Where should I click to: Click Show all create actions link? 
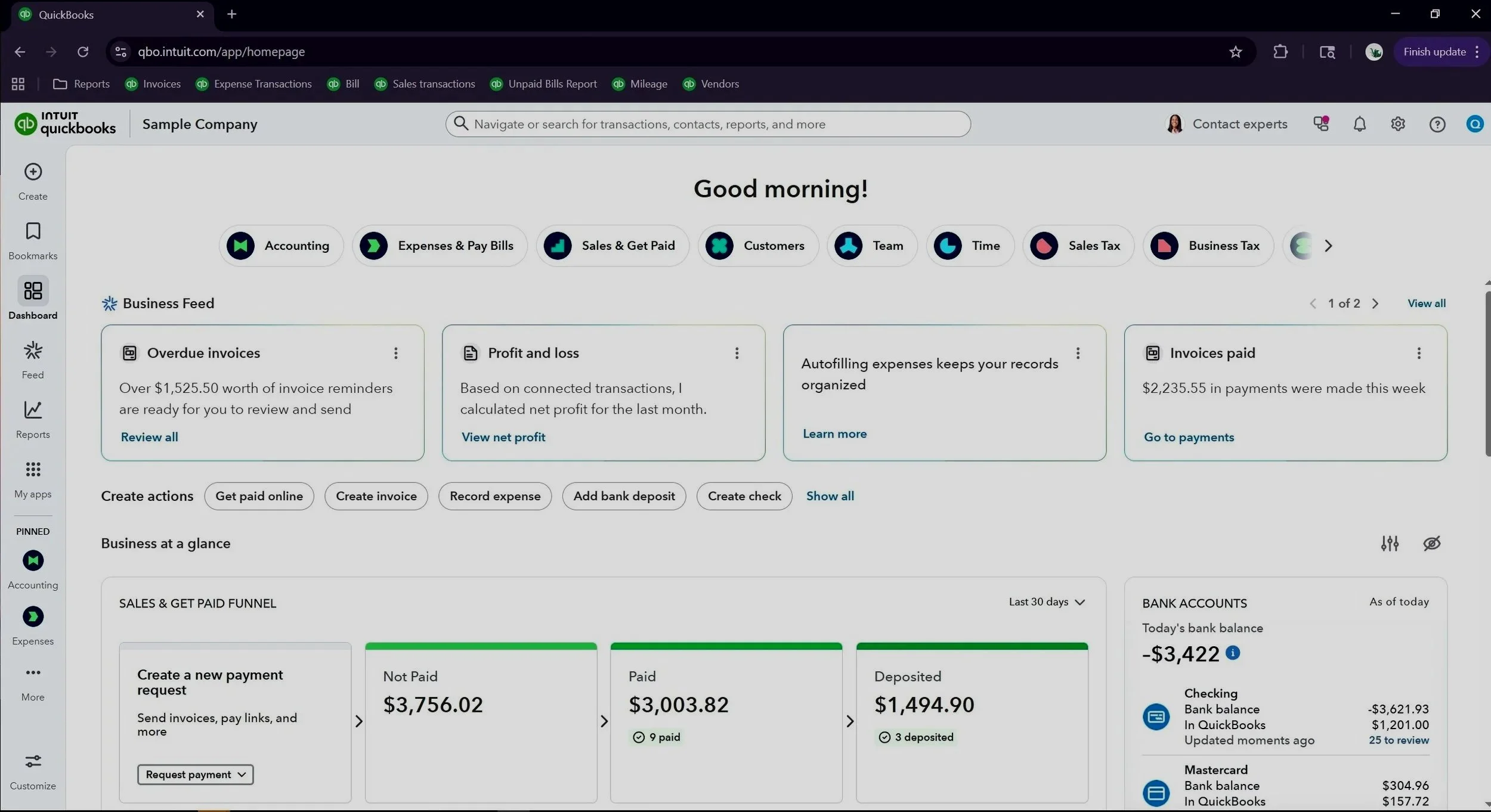tap(830, 496)
